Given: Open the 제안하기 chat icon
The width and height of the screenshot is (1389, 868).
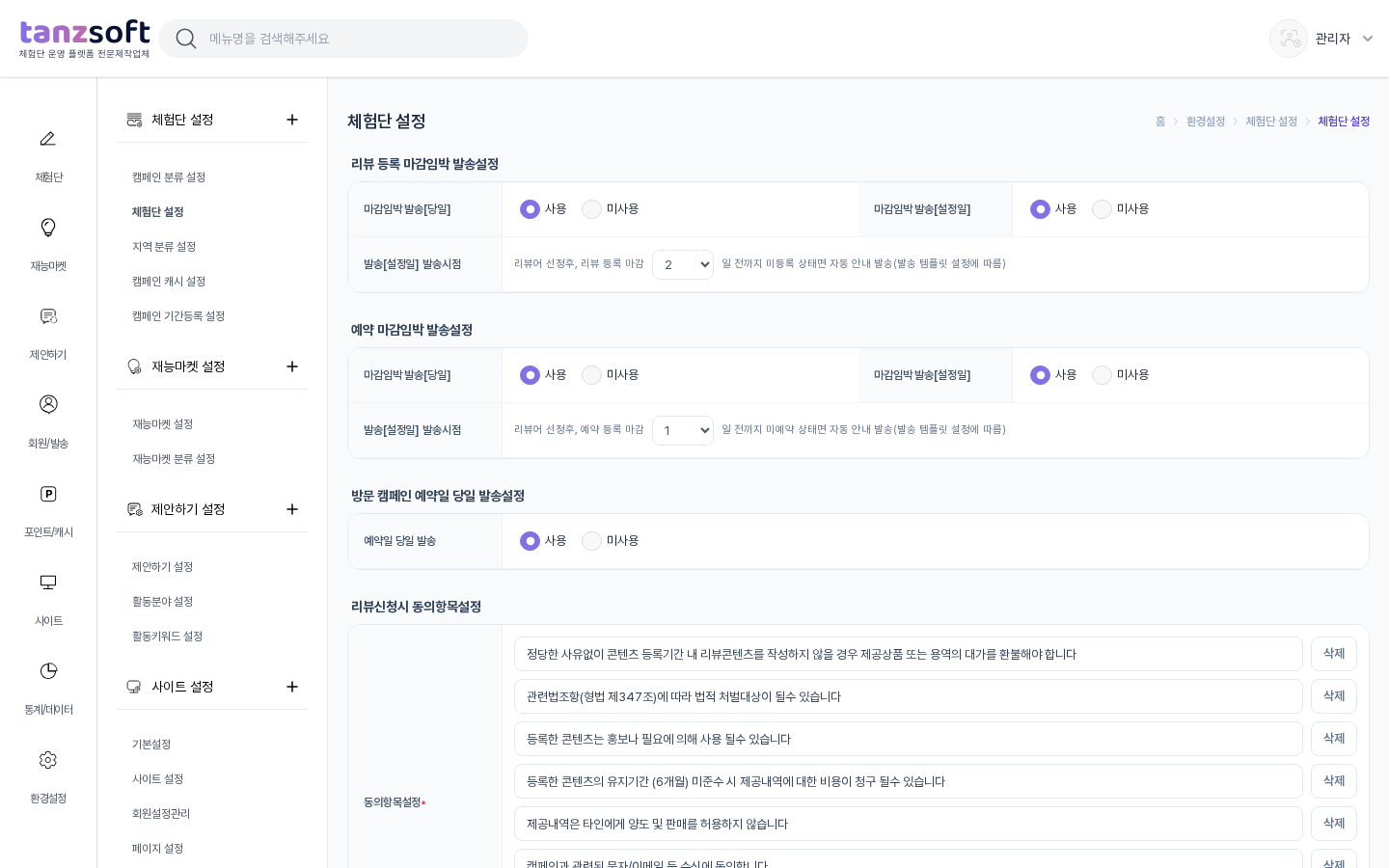Looking at the screenshot, I should pos(47,316).
